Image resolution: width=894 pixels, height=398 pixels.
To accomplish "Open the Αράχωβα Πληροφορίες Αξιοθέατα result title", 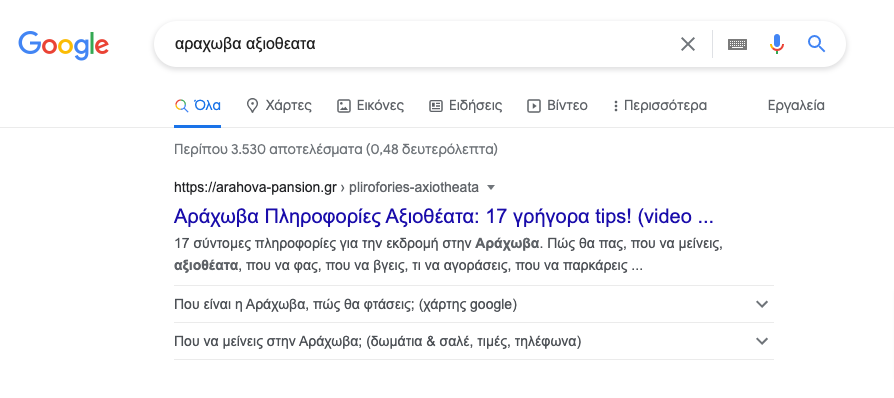I will pos(444,217).
